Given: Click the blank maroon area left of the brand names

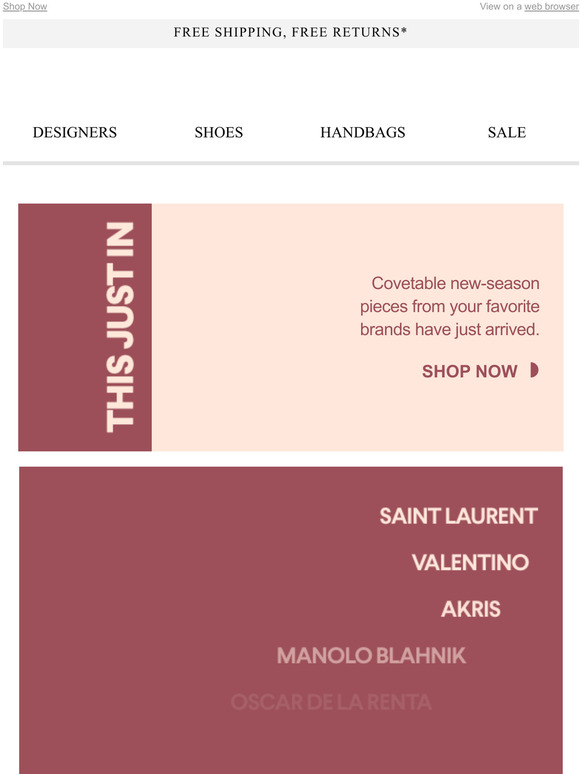Looking at the screenshot, I should [123, 617].
